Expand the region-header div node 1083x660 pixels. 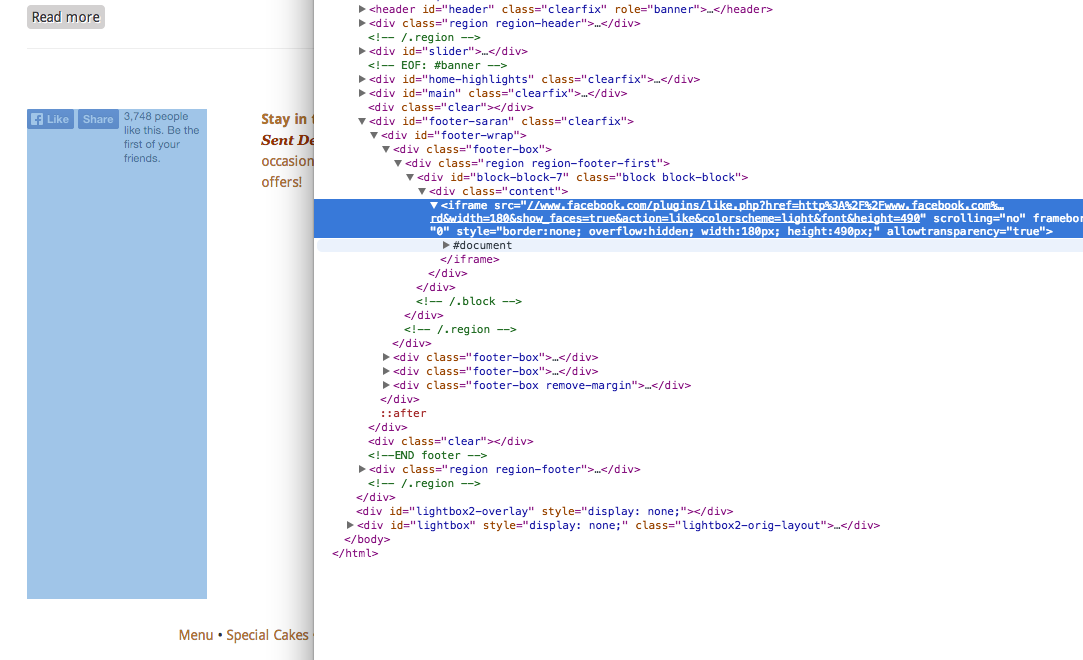point(362,23)
